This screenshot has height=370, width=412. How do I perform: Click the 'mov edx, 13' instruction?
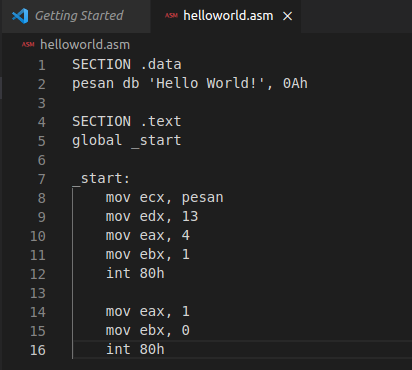pos(152,216)
